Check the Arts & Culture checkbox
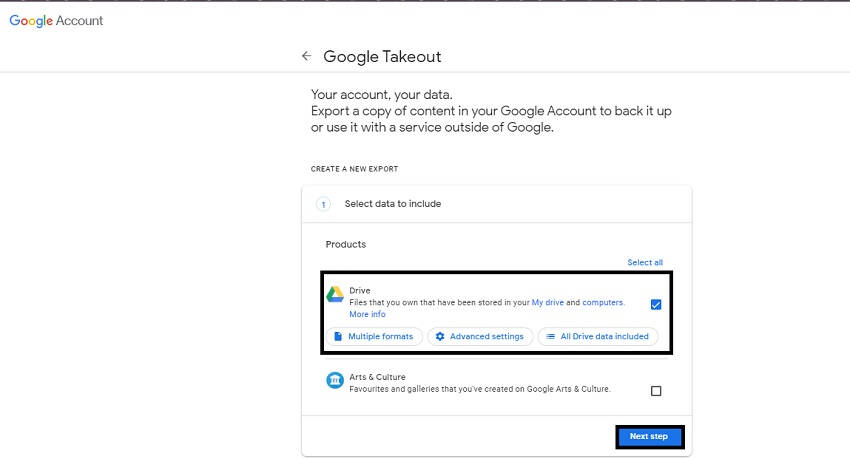This screenshot has width=850, height=459. (656, 391)
